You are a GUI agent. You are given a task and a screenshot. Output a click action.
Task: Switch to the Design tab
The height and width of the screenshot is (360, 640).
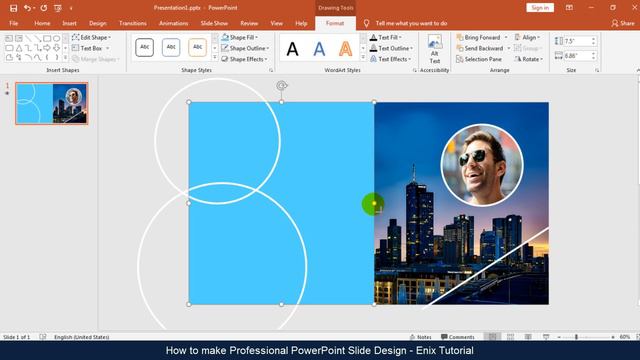coord(98,23)
